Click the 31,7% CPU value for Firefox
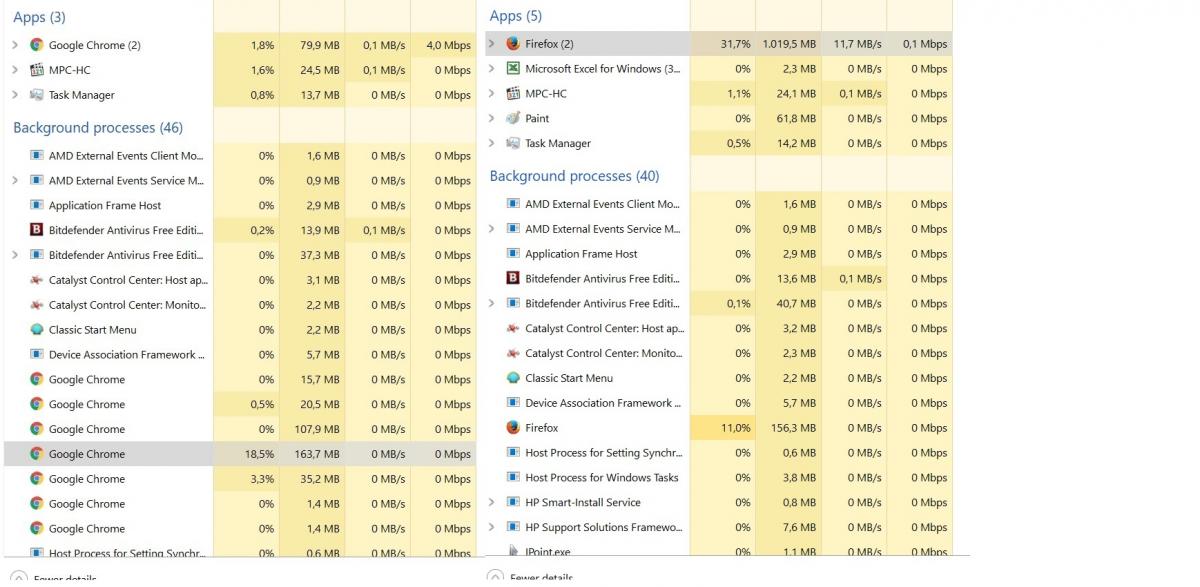 [x=735, y=44]
